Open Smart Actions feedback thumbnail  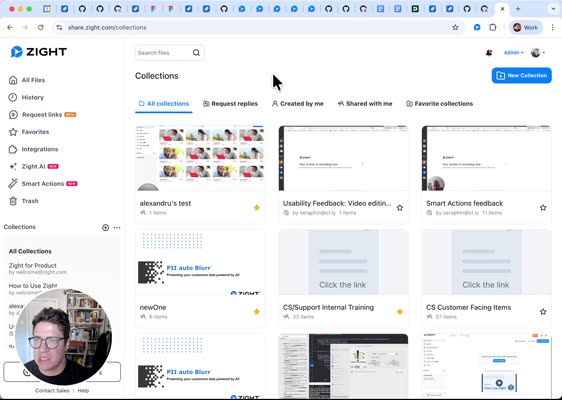(486, 158)
